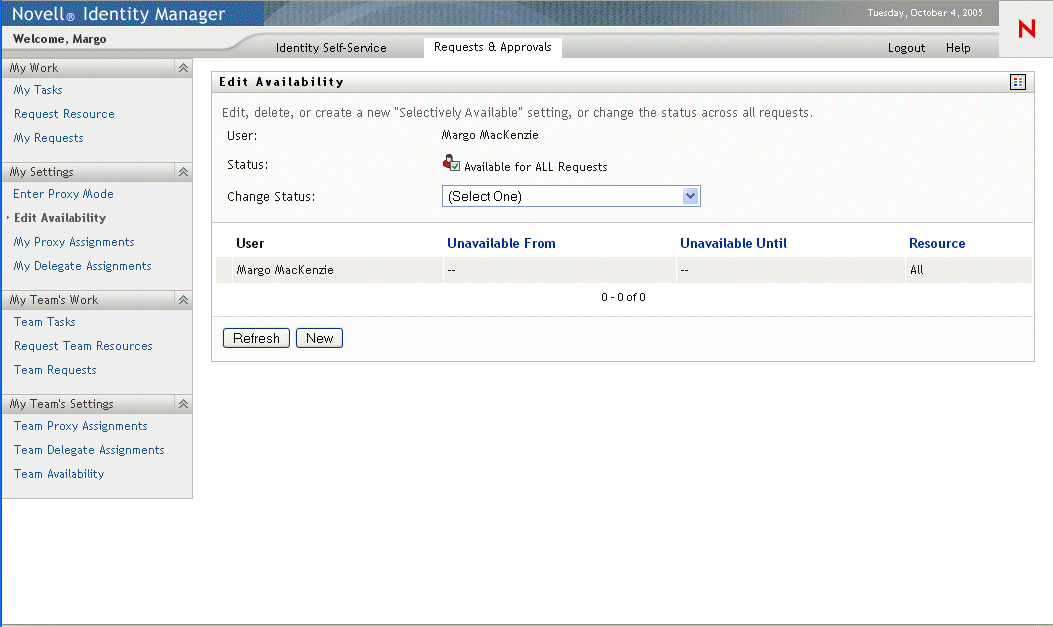Viewport: 1053px width, 627px height.
Task: Collapse the My Team's Settings section
Action: (x=183, y=404)
